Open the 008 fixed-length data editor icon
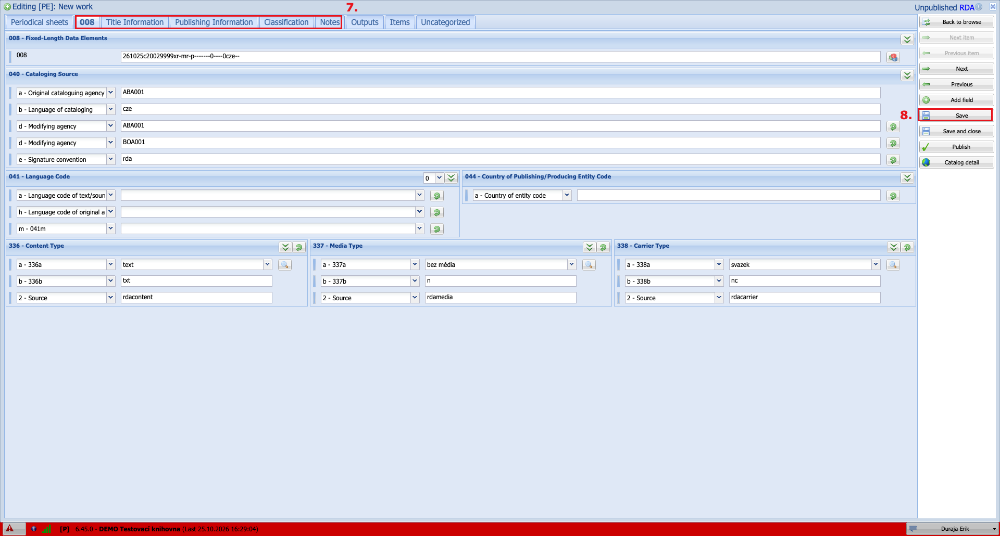The height and width of the screenshot is (536, 1000). 893,57
